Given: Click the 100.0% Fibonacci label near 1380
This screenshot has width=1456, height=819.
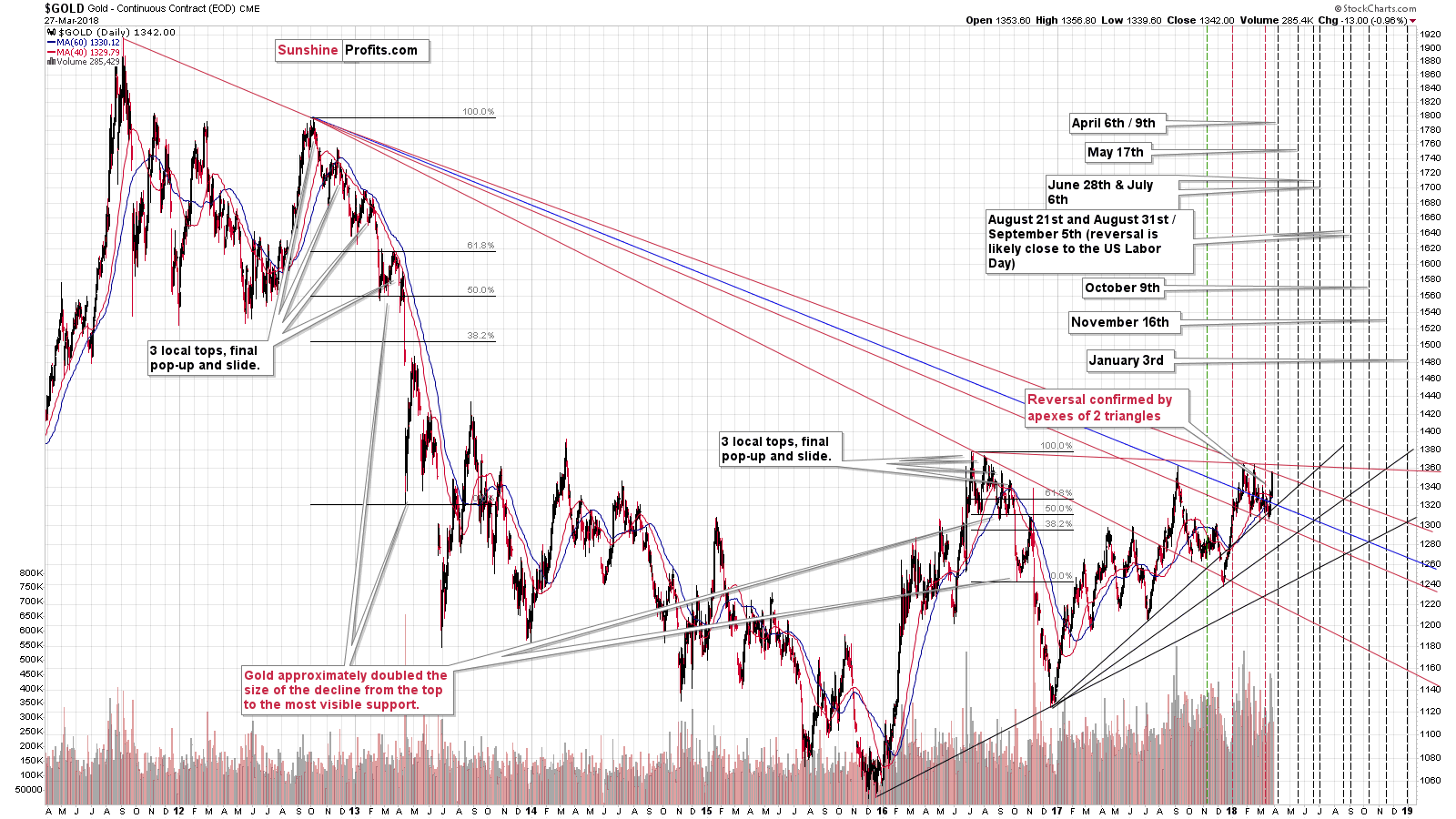Looking at the screenshot, I should (x=1057, y=447).
